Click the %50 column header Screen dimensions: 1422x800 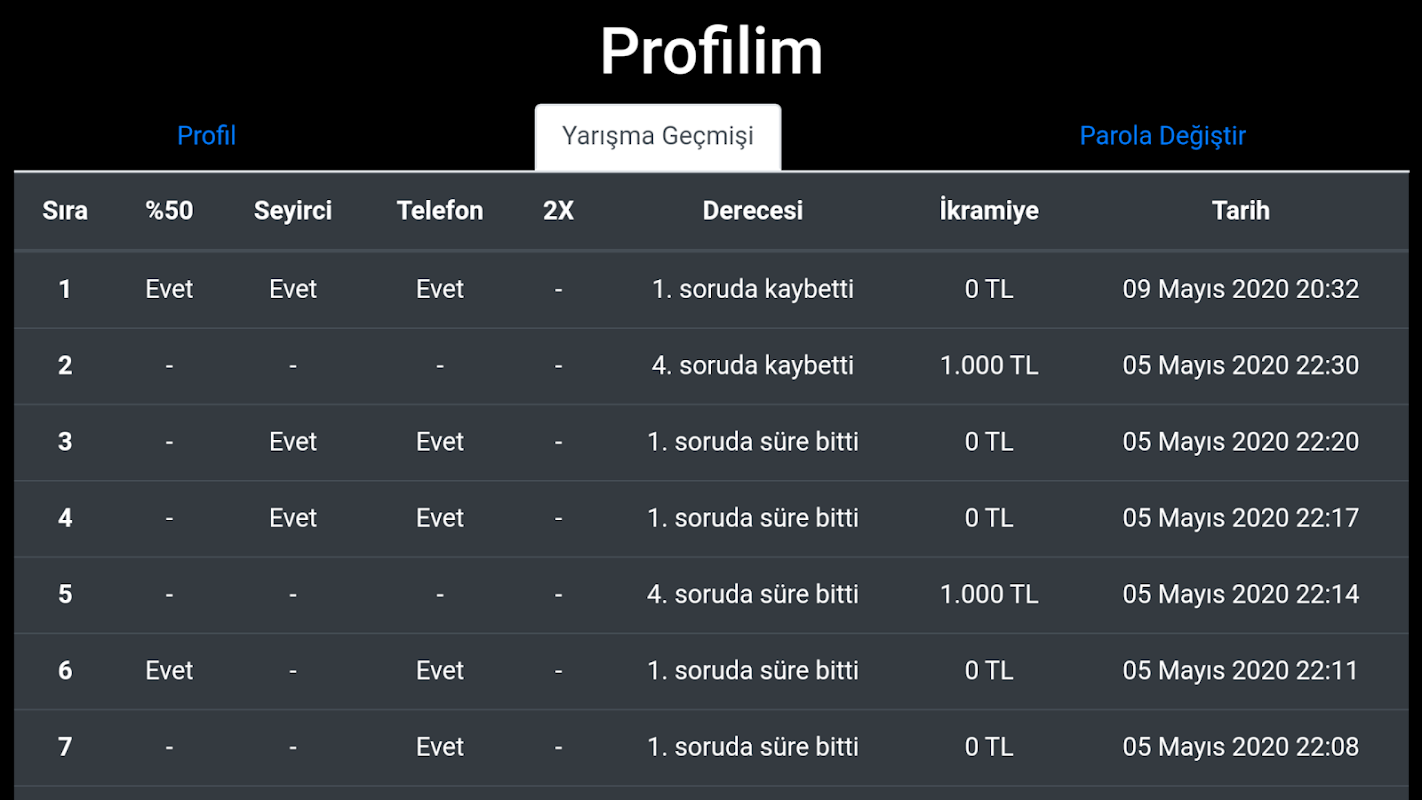coord(169,210)
